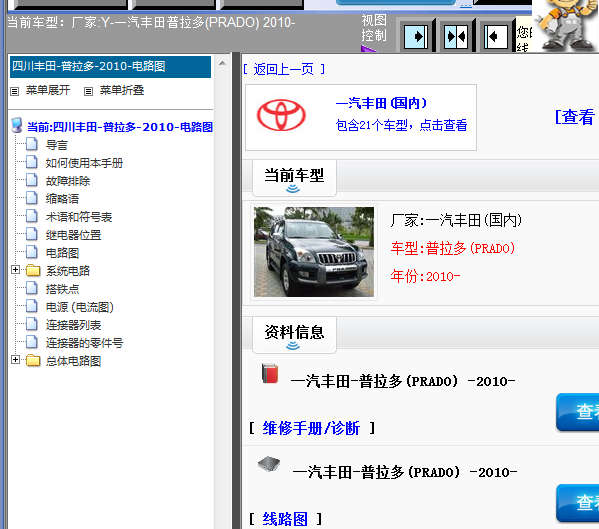Click the left-arrow view control icon

point(495,37)
